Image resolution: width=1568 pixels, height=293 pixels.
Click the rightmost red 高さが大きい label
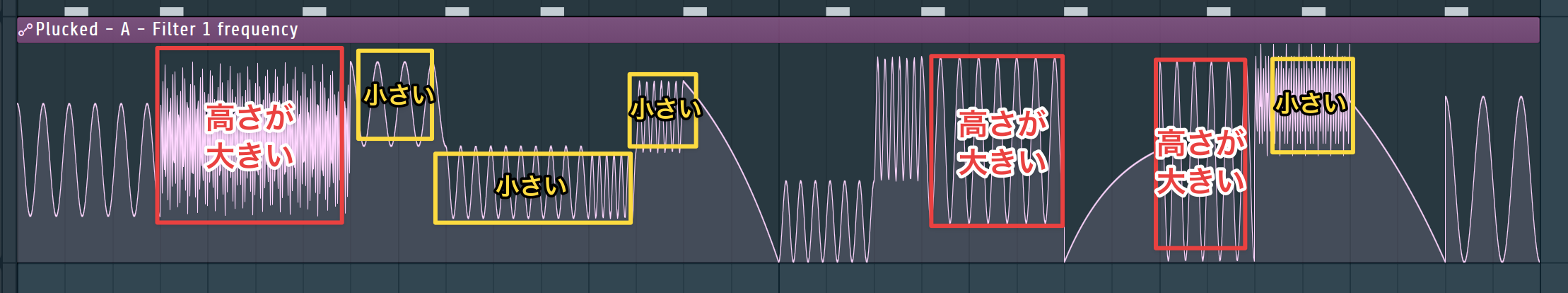coord(1200,162)
